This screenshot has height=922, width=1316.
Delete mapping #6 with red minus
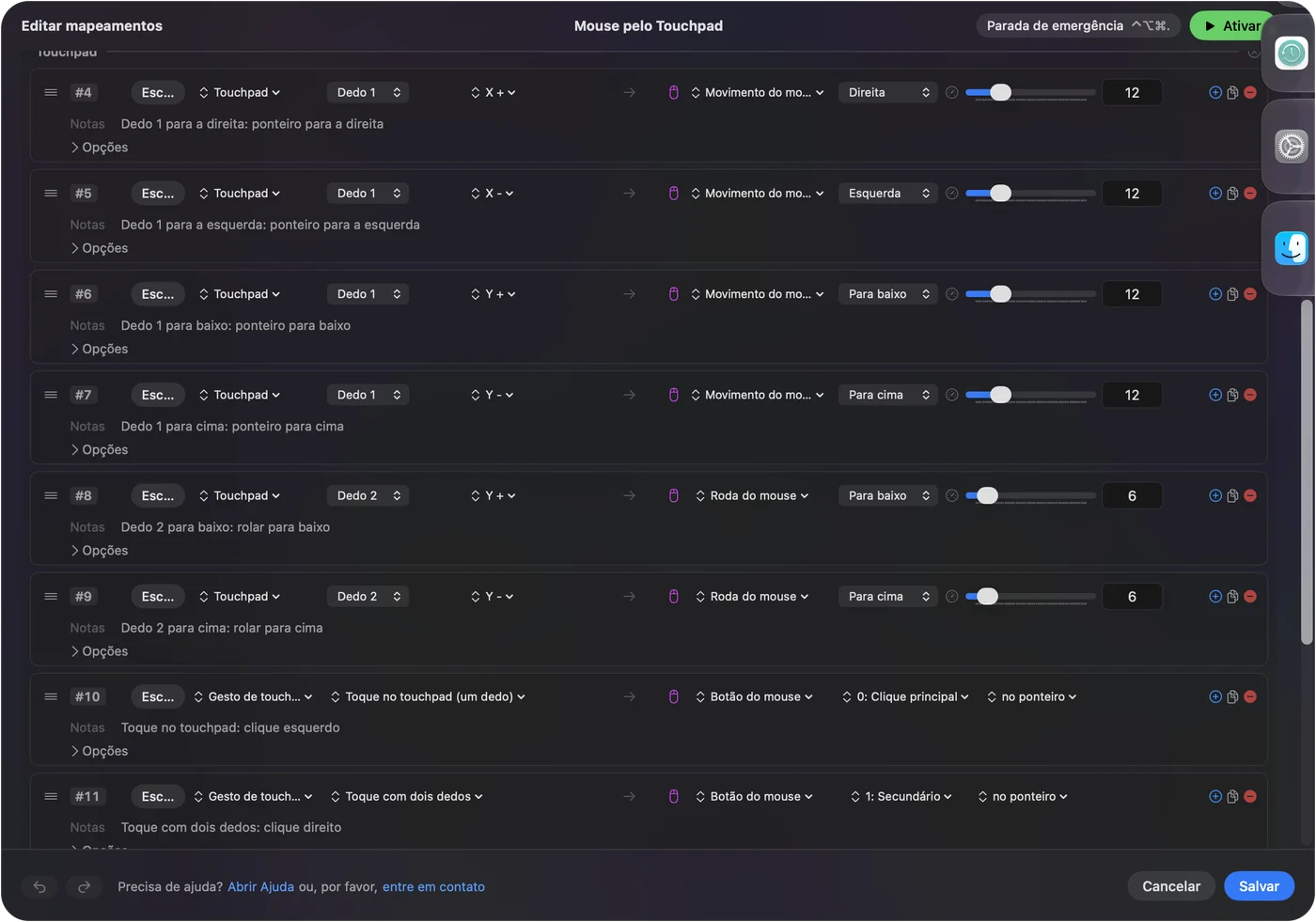point(1250,294)
